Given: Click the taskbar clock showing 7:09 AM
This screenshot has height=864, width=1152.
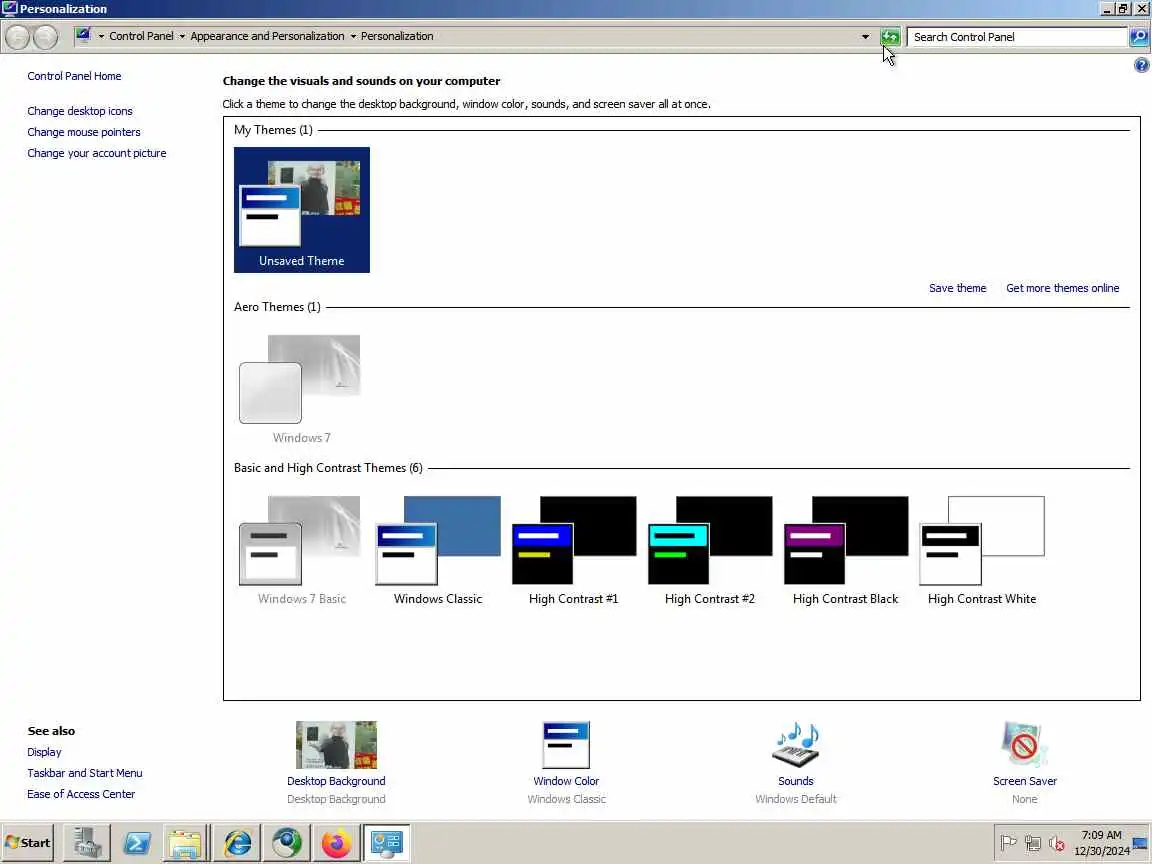Looking at the screenshot, I should [1101, 843].
